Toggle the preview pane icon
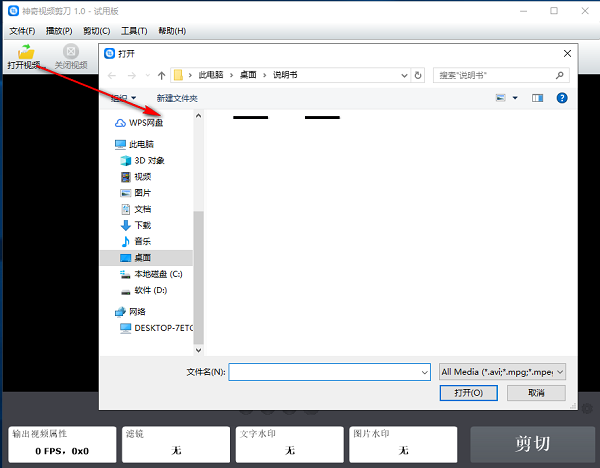600x468 pixels. pyautogui.click(x=537, y=98)
